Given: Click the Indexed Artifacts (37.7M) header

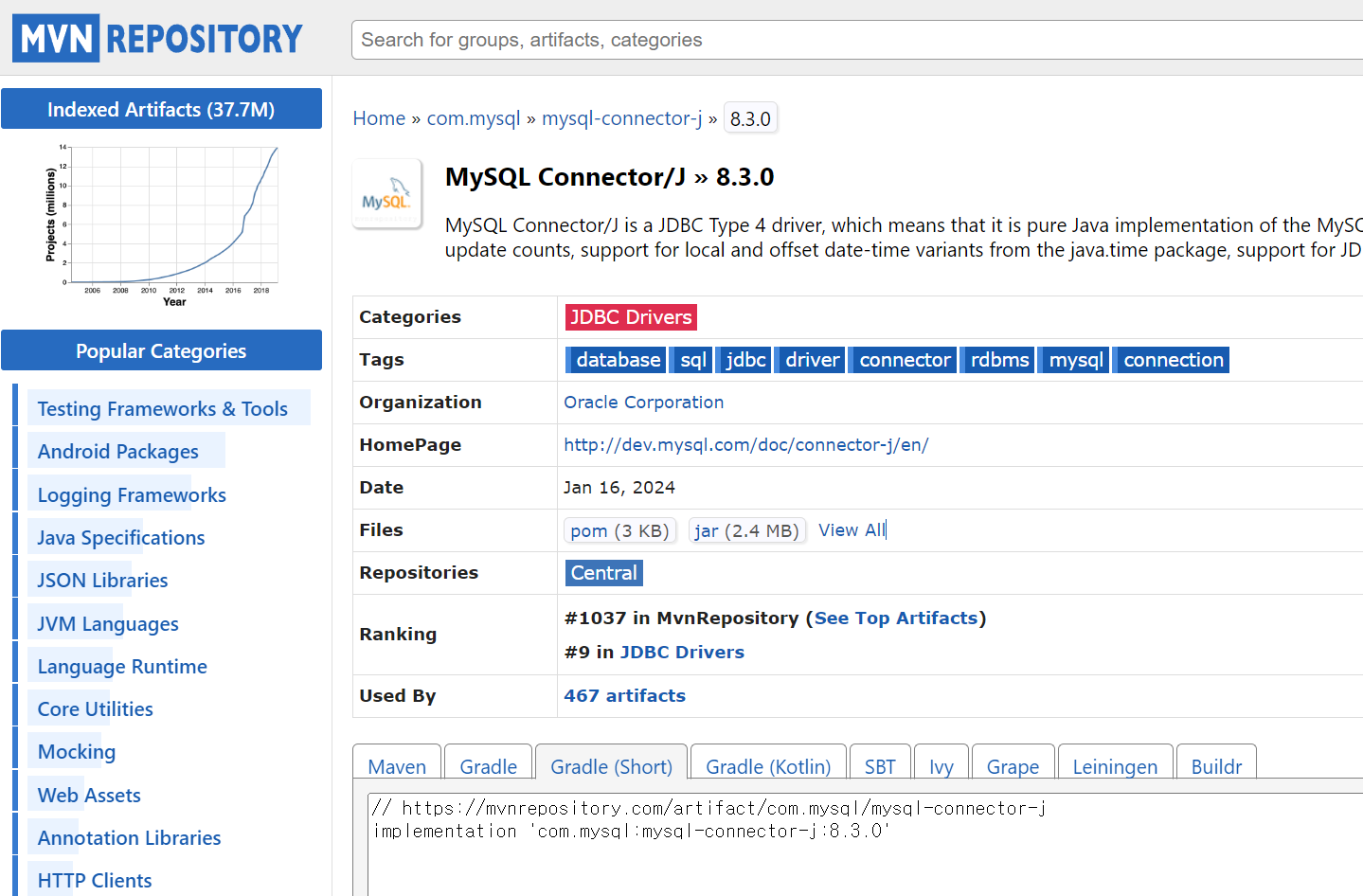Looking at the screenshot, I should coord(161,109).
